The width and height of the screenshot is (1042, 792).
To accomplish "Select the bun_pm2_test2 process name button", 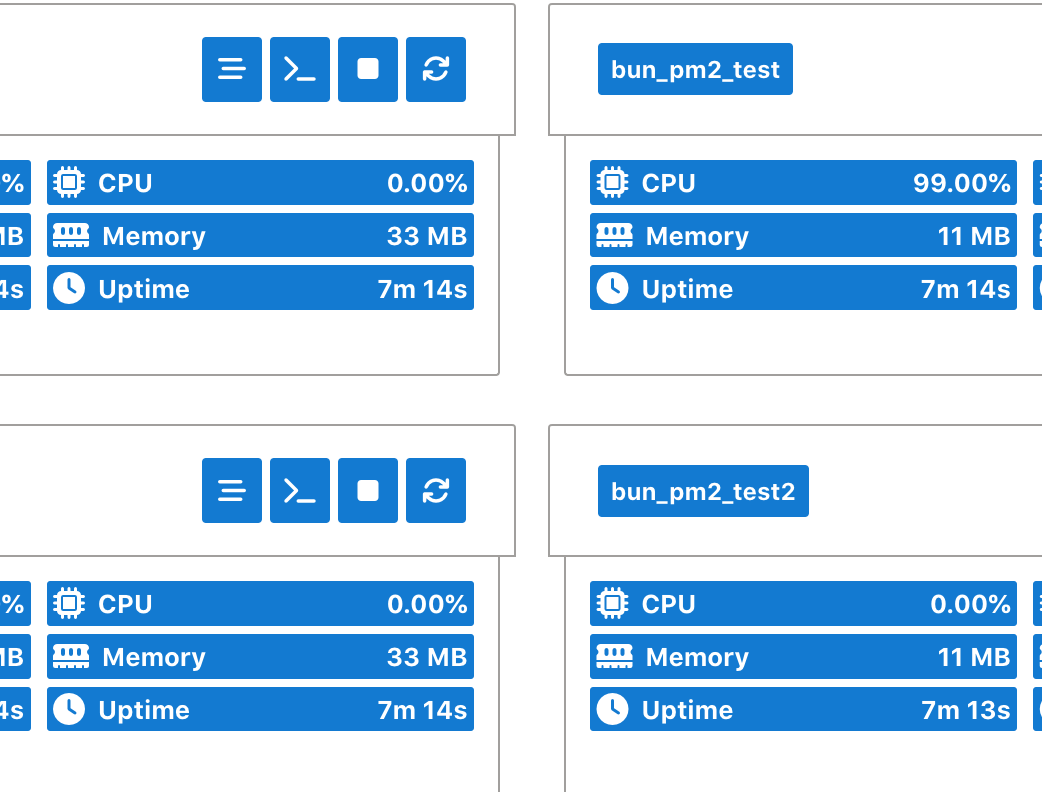I will 703,490.
